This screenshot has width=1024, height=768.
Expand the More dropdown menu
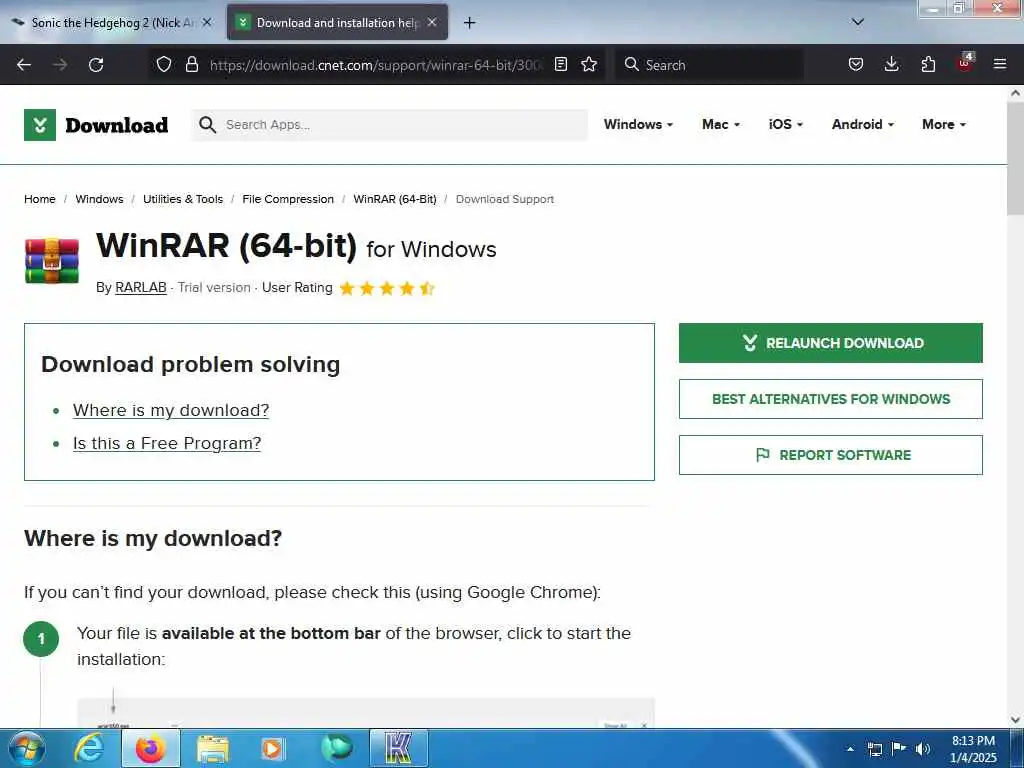click(x=944, y=124)
